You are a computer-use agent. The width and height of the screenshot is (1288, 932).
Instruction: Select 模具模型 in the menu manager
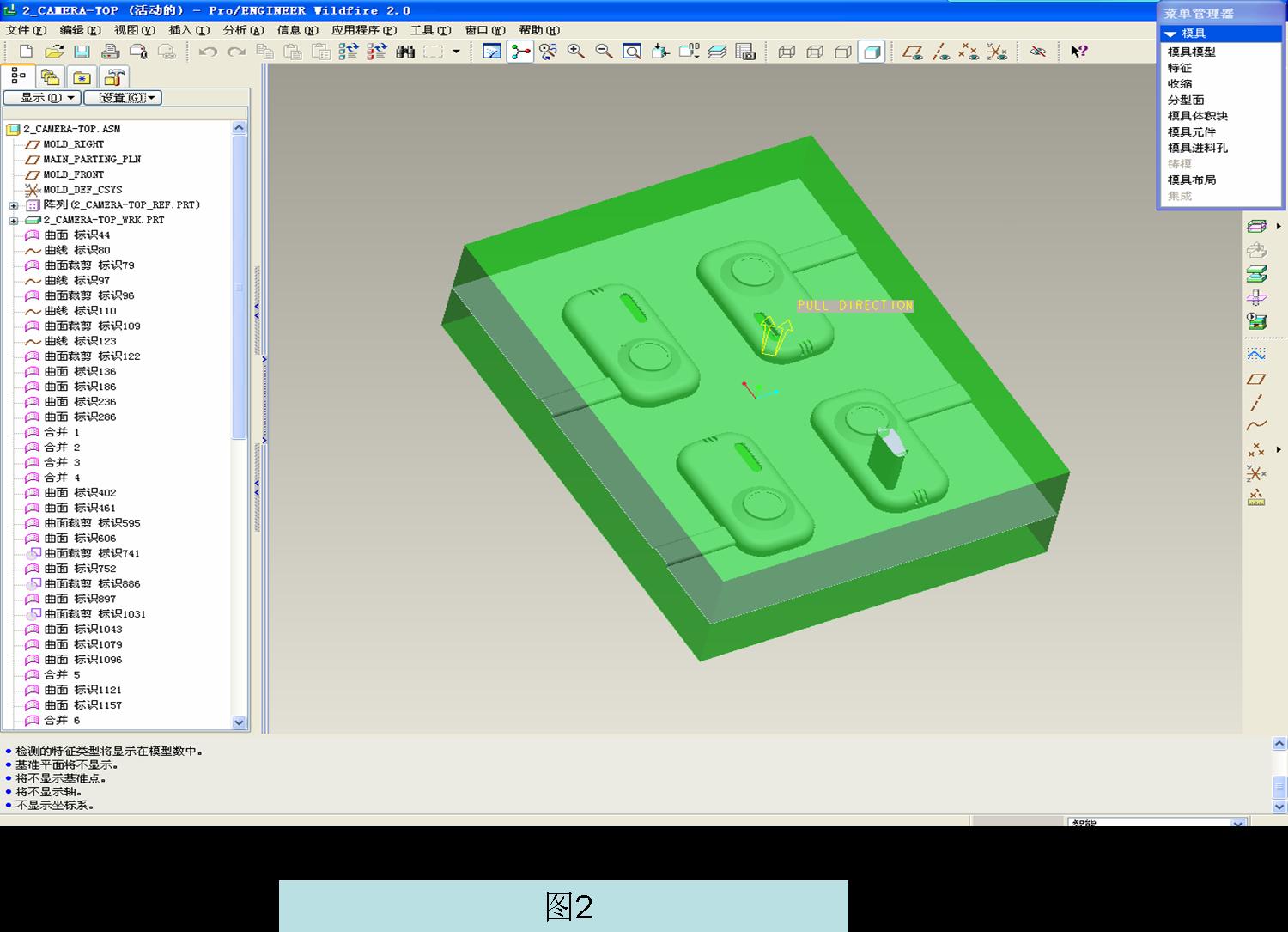click(1191, 52)
